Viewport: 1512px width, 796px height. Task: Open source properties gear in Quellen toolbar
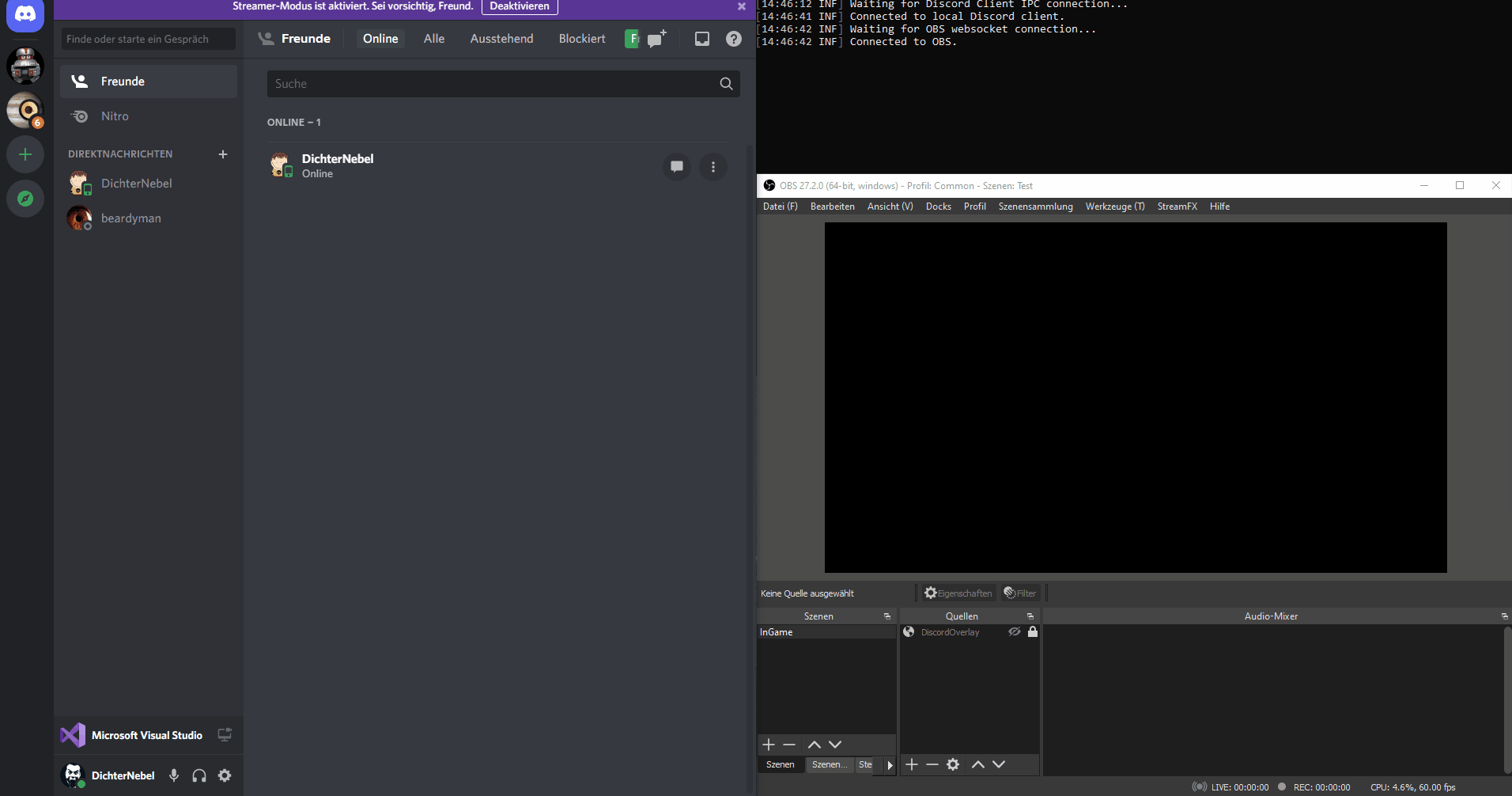click(953, 764)
